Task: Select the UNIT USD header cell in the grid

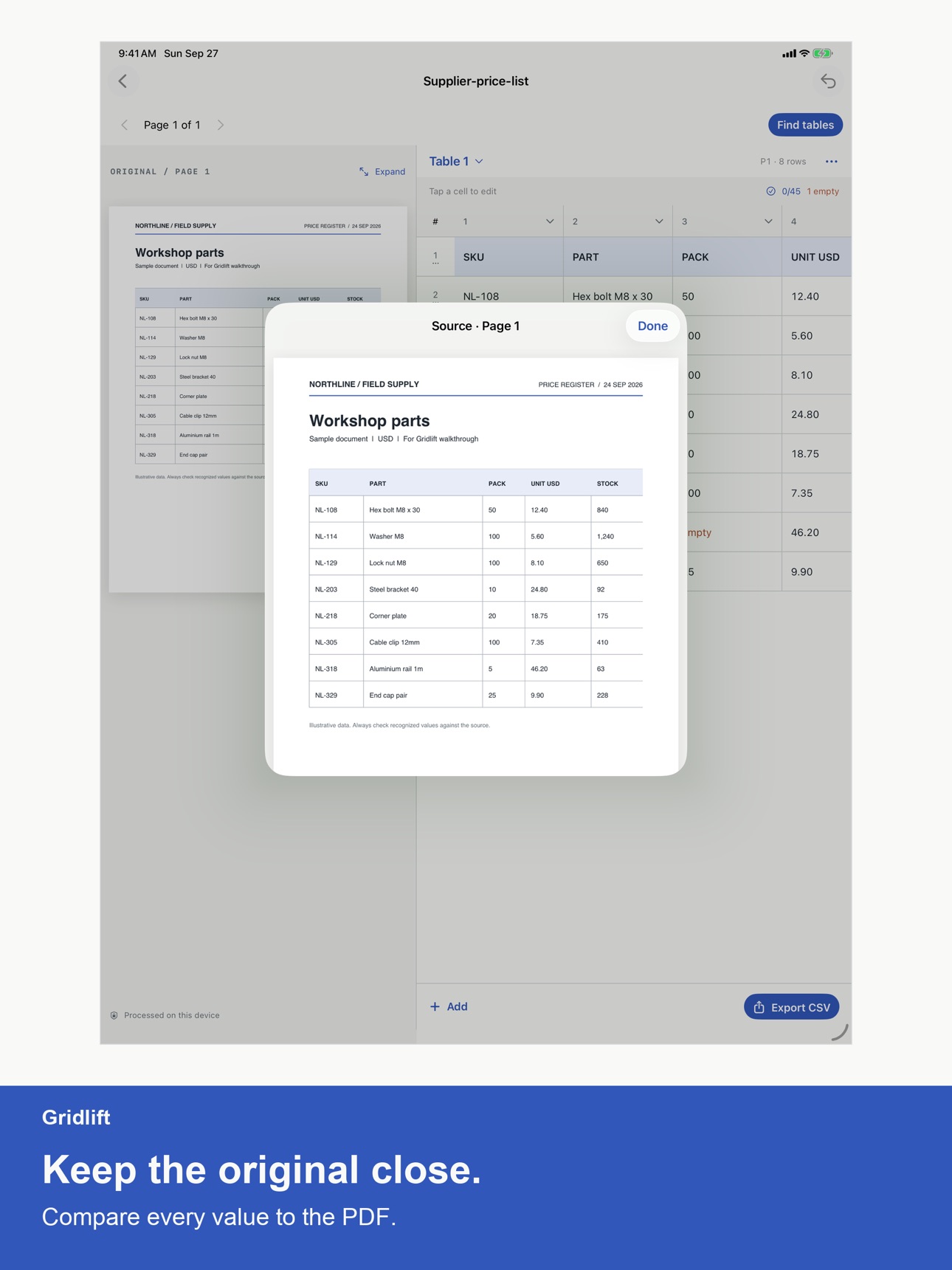Action: pyautogui.click(x=816, y=257)
